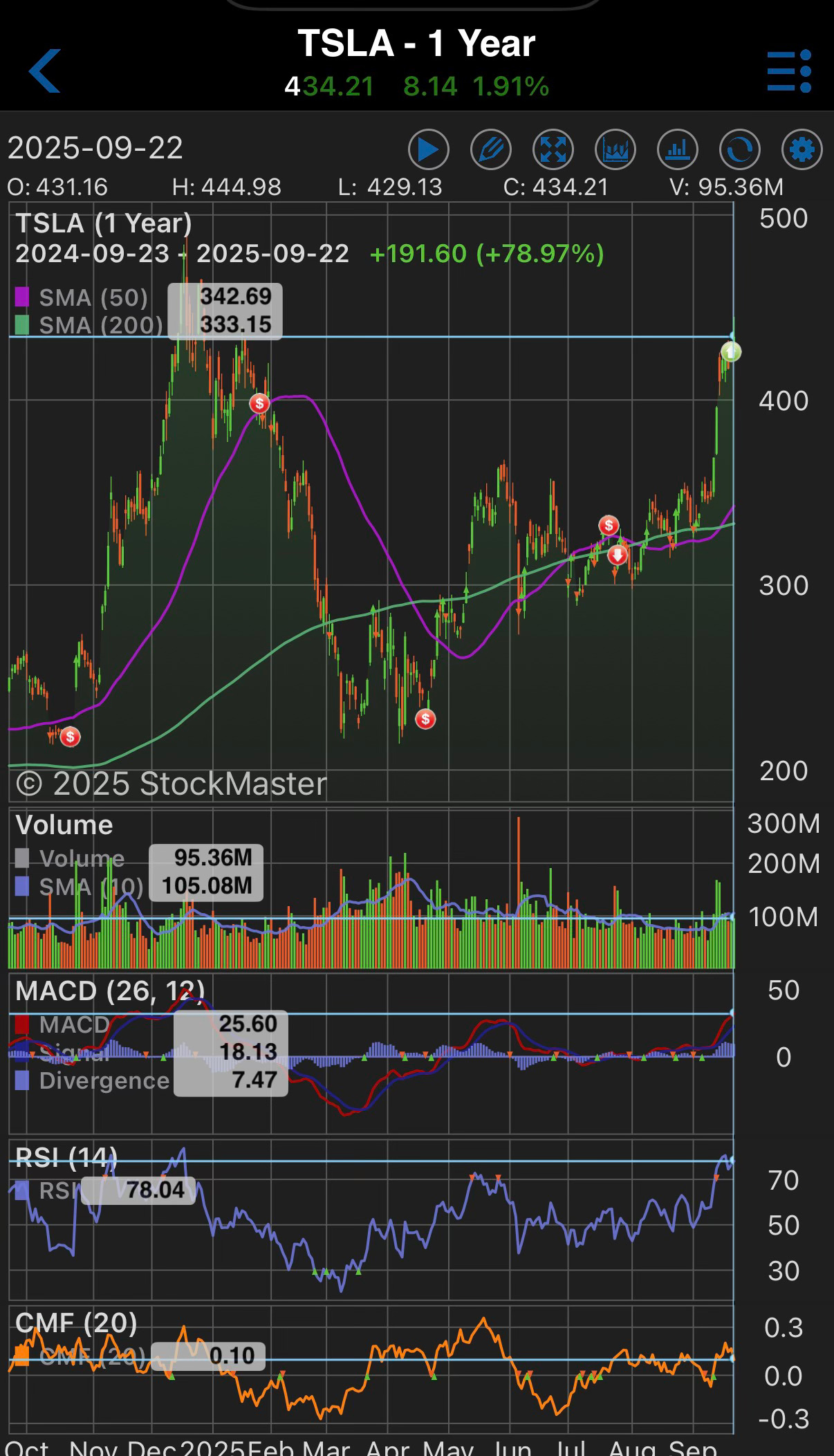Tap the +191.60 (+78.97%) gain text

[487, 254]
